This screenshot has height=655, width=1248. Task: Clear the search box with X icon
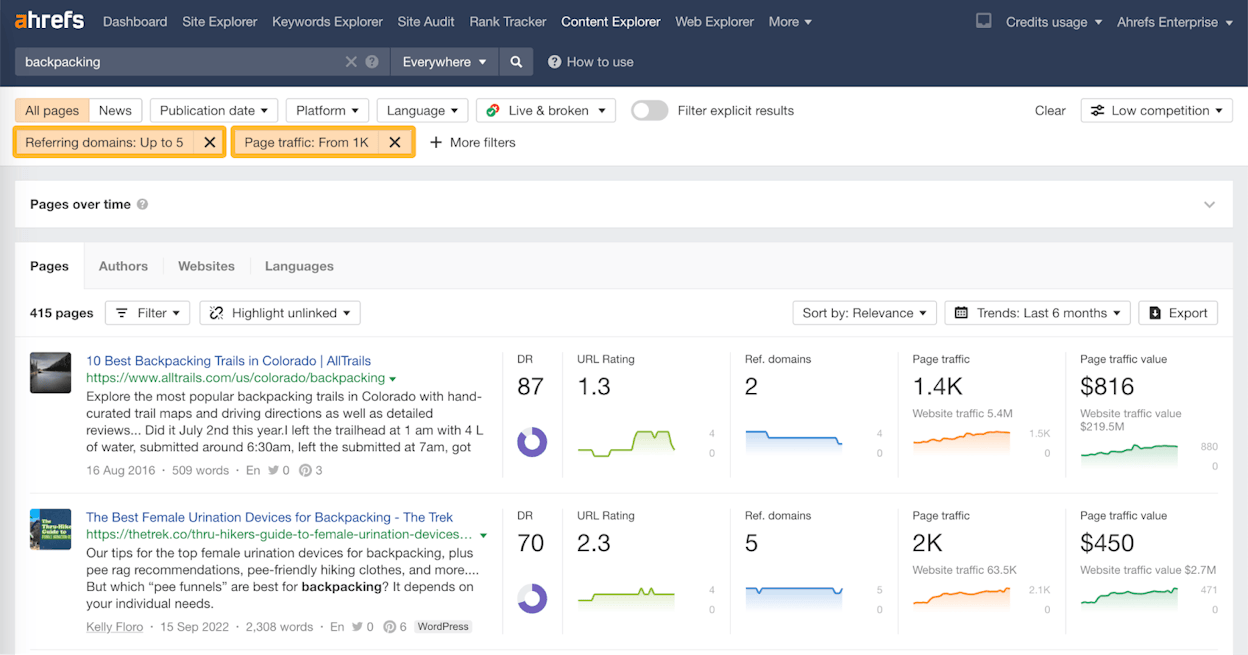[x=351, y=62]
